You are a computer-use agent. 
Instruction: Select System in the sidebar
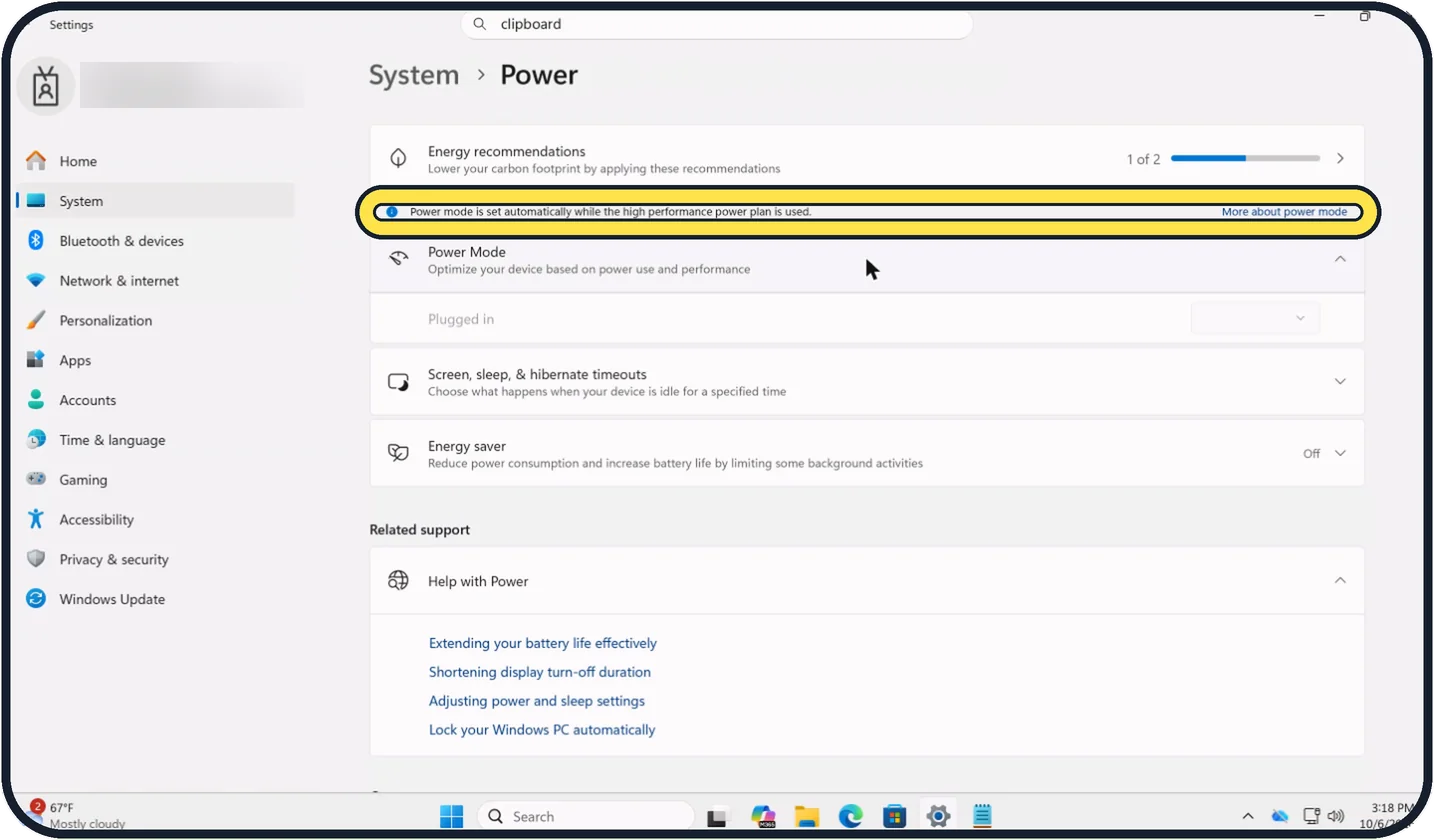pyautogui.click(x=155, y=201)
